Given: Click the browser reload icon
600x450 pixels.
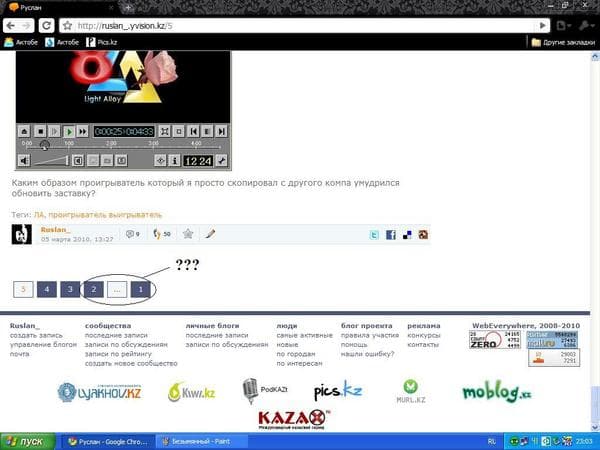Looking at the screenshot, I should pyautogui.click(x=46, y=26).
